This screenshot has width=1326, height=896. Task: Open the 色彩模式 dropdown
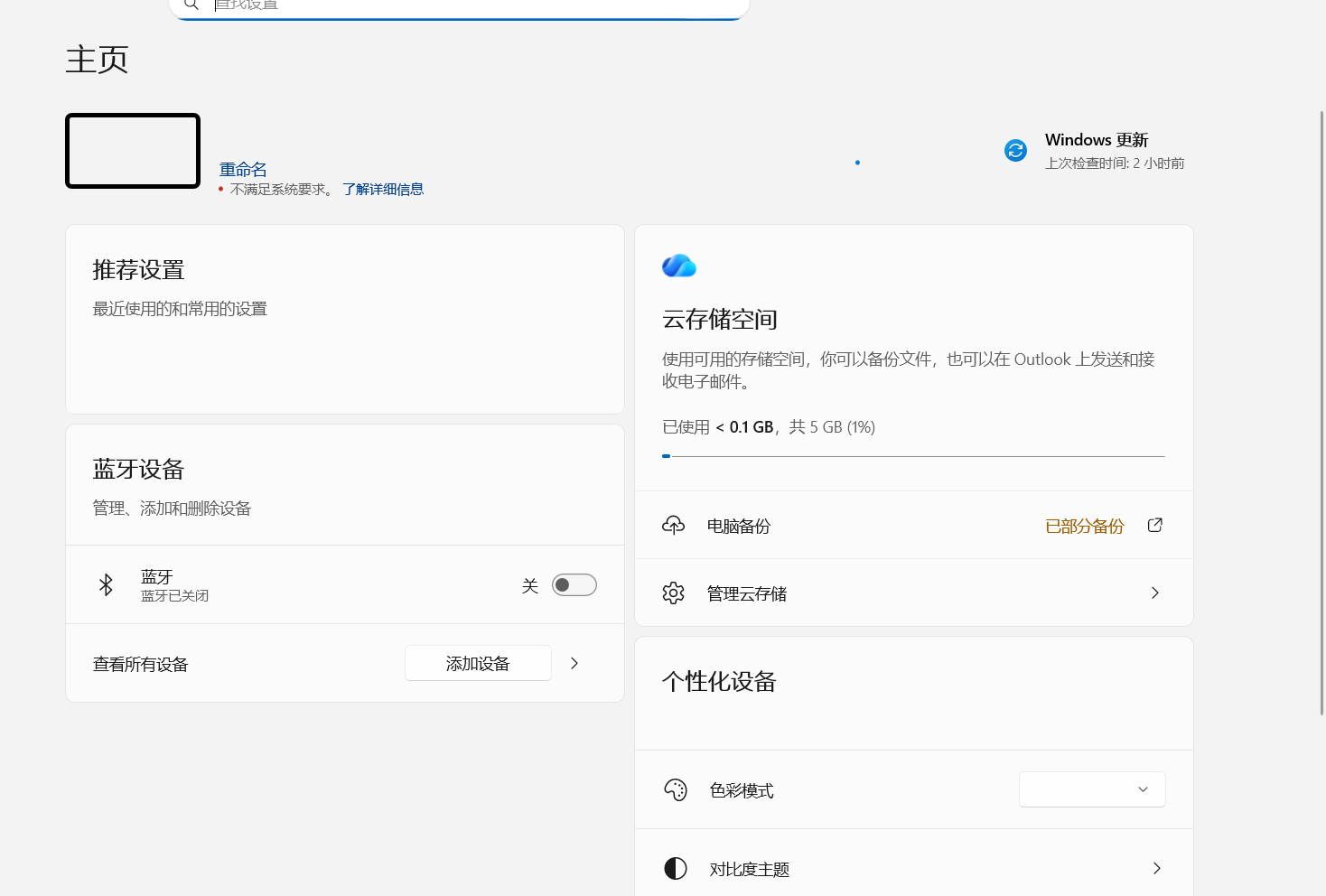[x=1092, y=789]
